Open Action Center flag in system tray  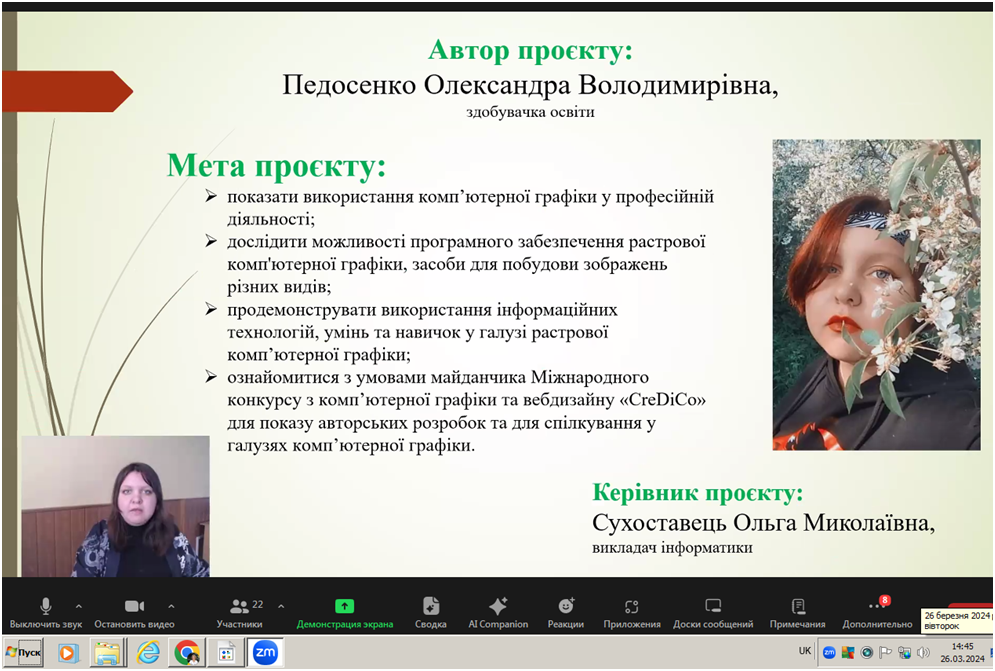[885, 652]
